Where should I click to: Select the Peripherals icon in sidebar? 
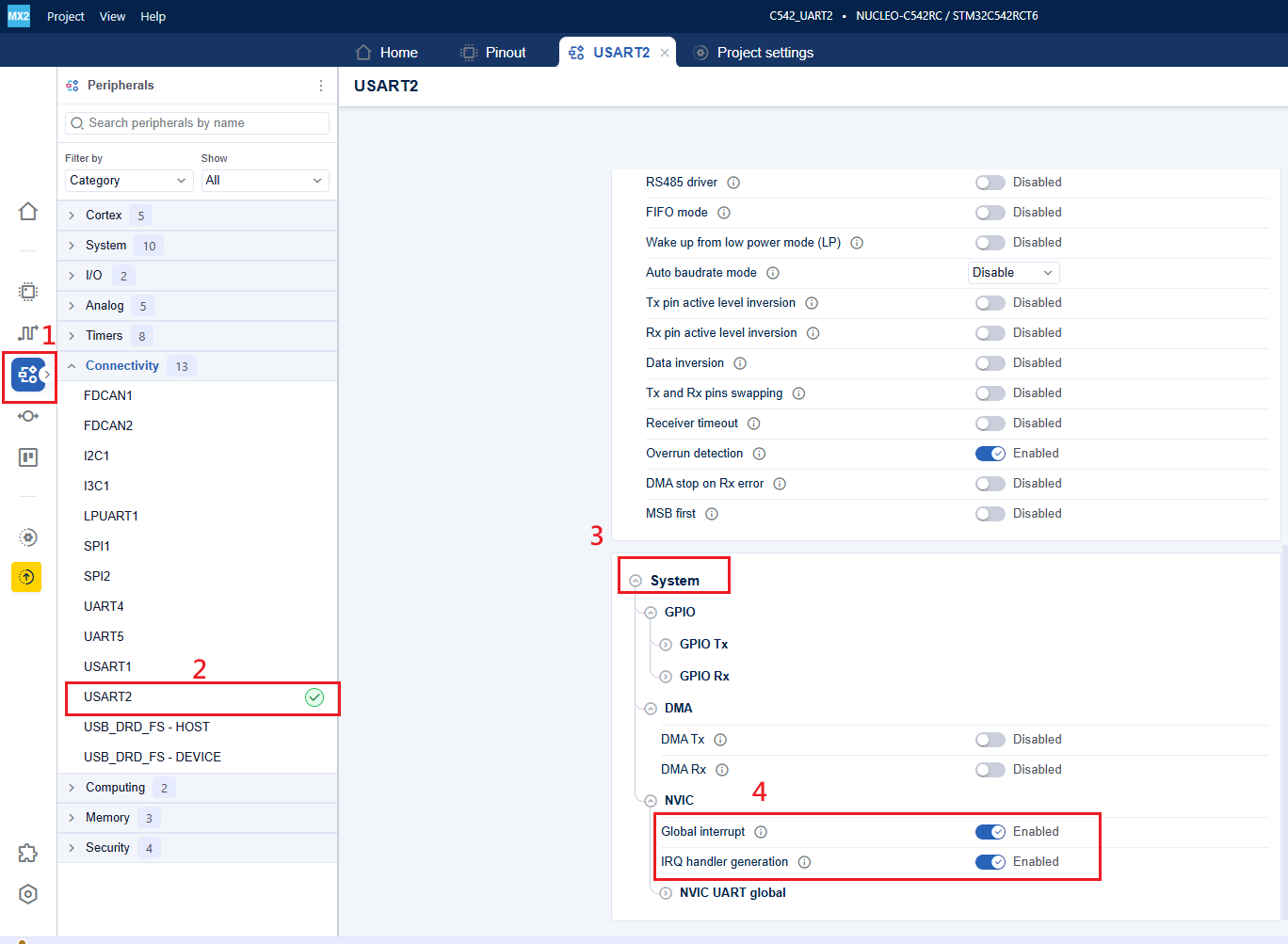(27, 375)
